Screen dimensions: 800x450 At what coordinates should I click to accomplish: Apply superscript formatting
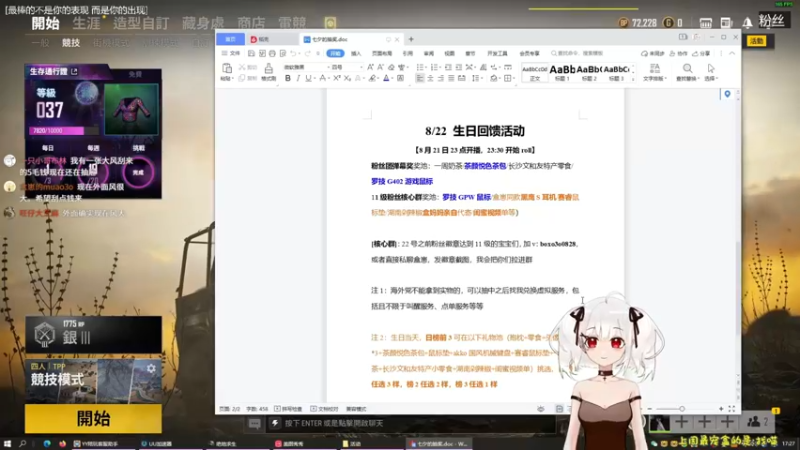[337, 79]
